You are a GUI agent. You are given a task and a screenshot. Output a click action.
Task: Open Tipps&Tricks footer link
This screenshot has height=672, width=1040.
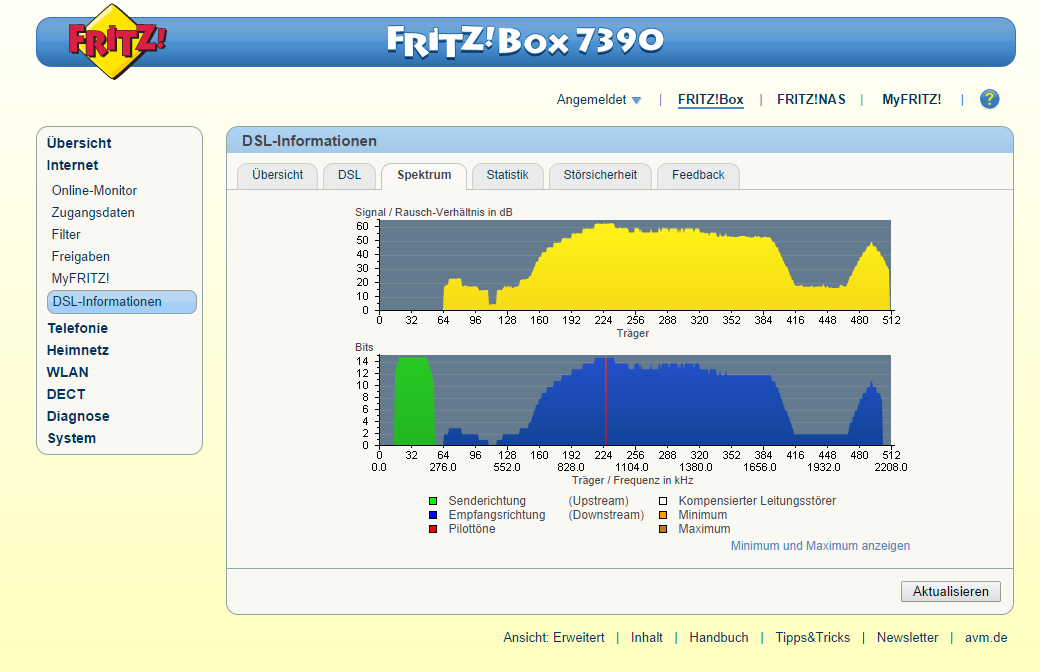click(x=812, y=638)
